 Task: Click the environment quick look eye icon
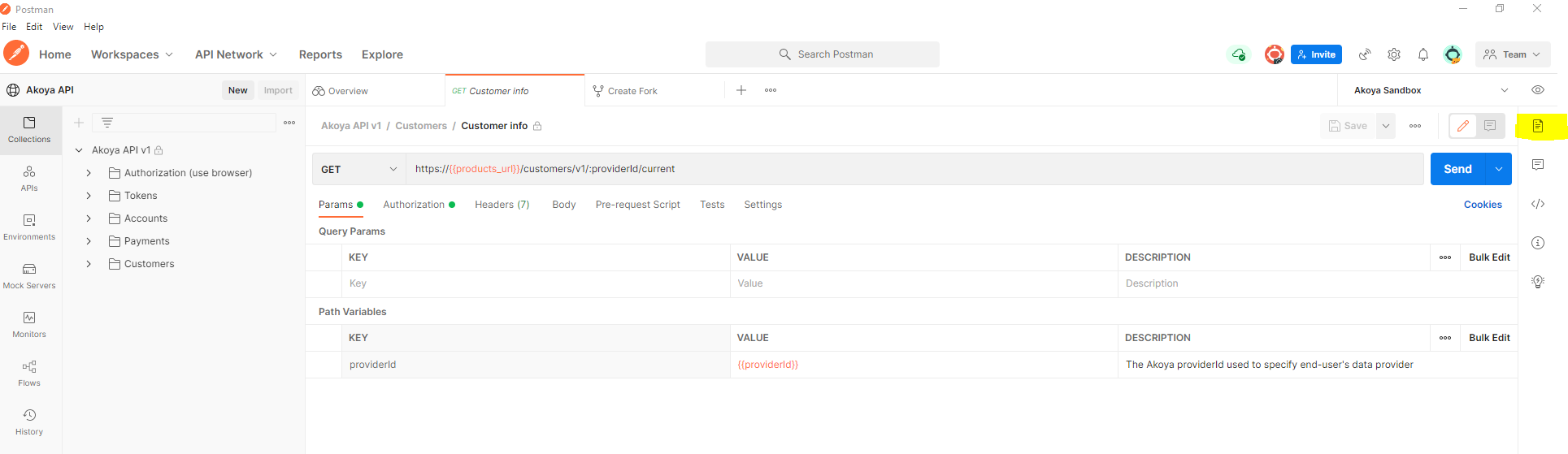[1538, 90]
